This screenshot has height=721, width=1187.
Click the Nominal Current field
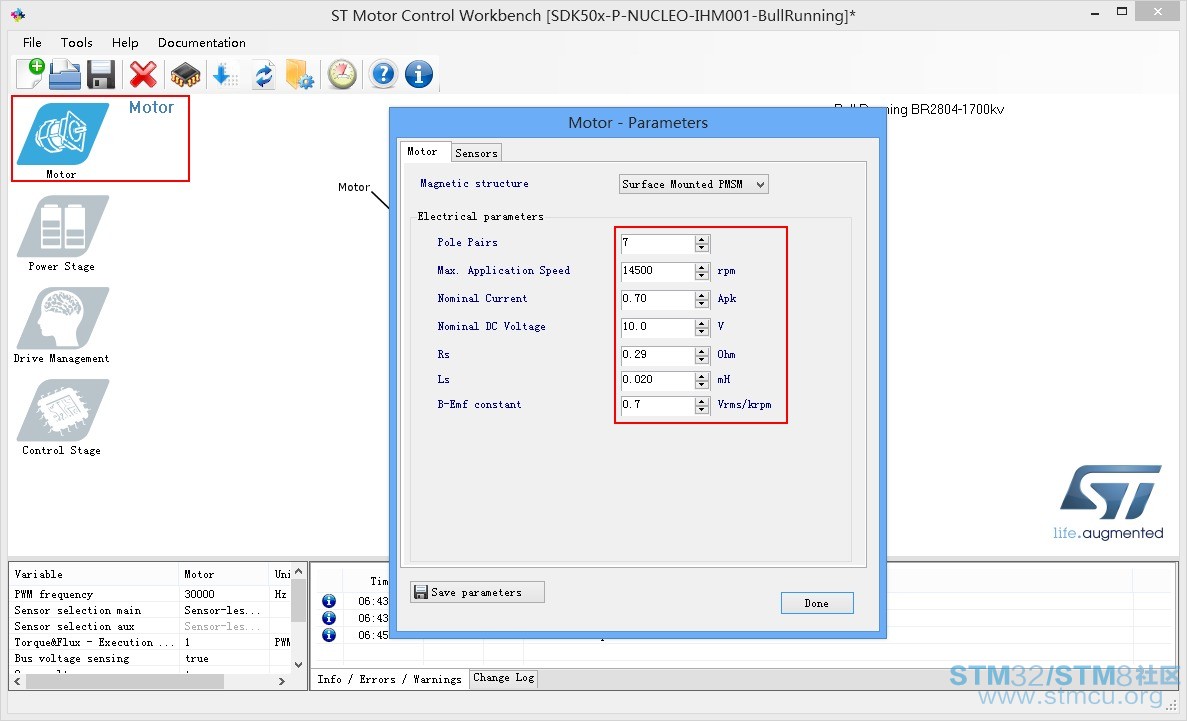pos(657,299)
